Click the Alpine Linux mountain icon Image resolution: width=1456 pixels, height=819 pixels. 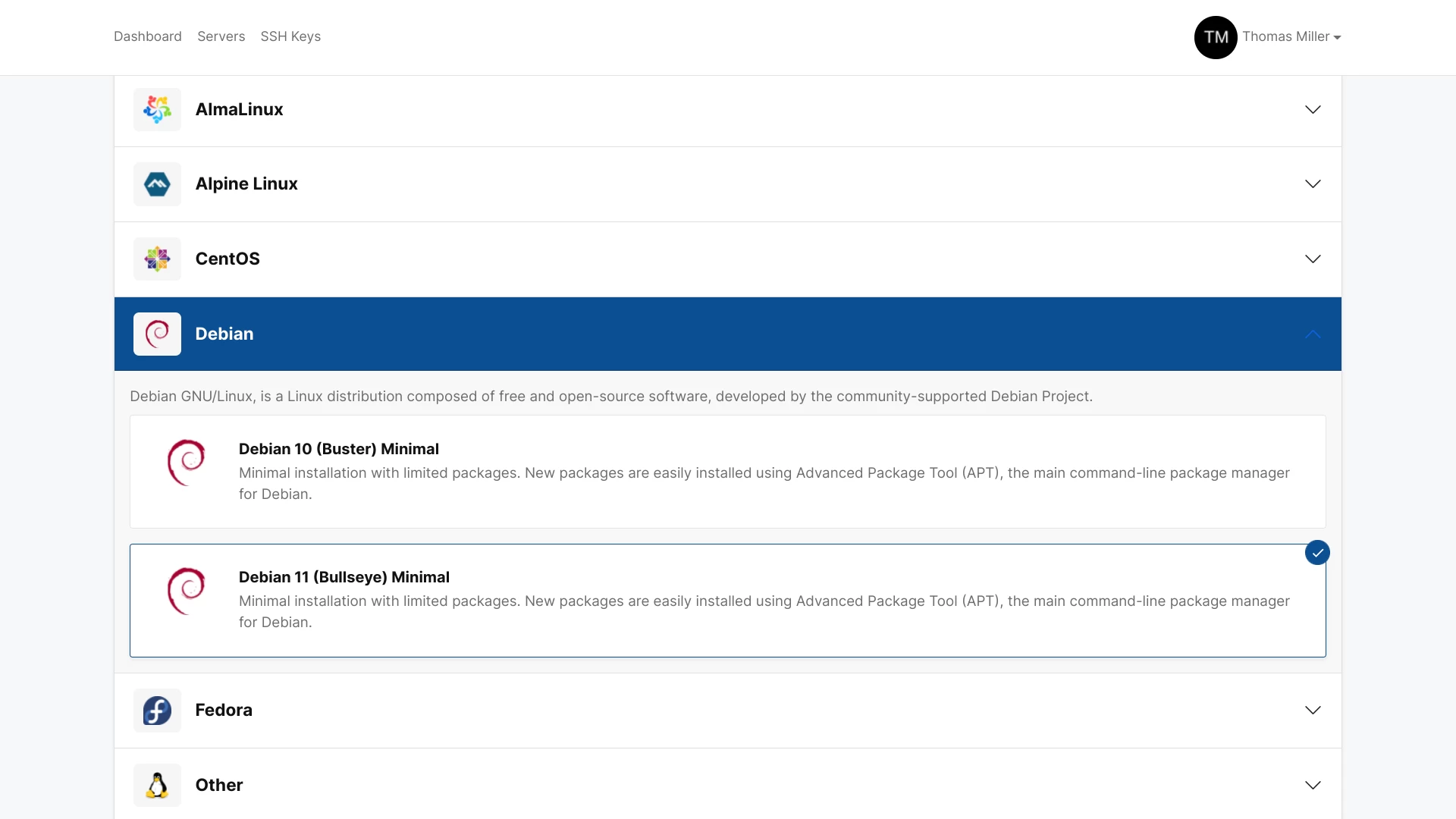coord(157,184)
